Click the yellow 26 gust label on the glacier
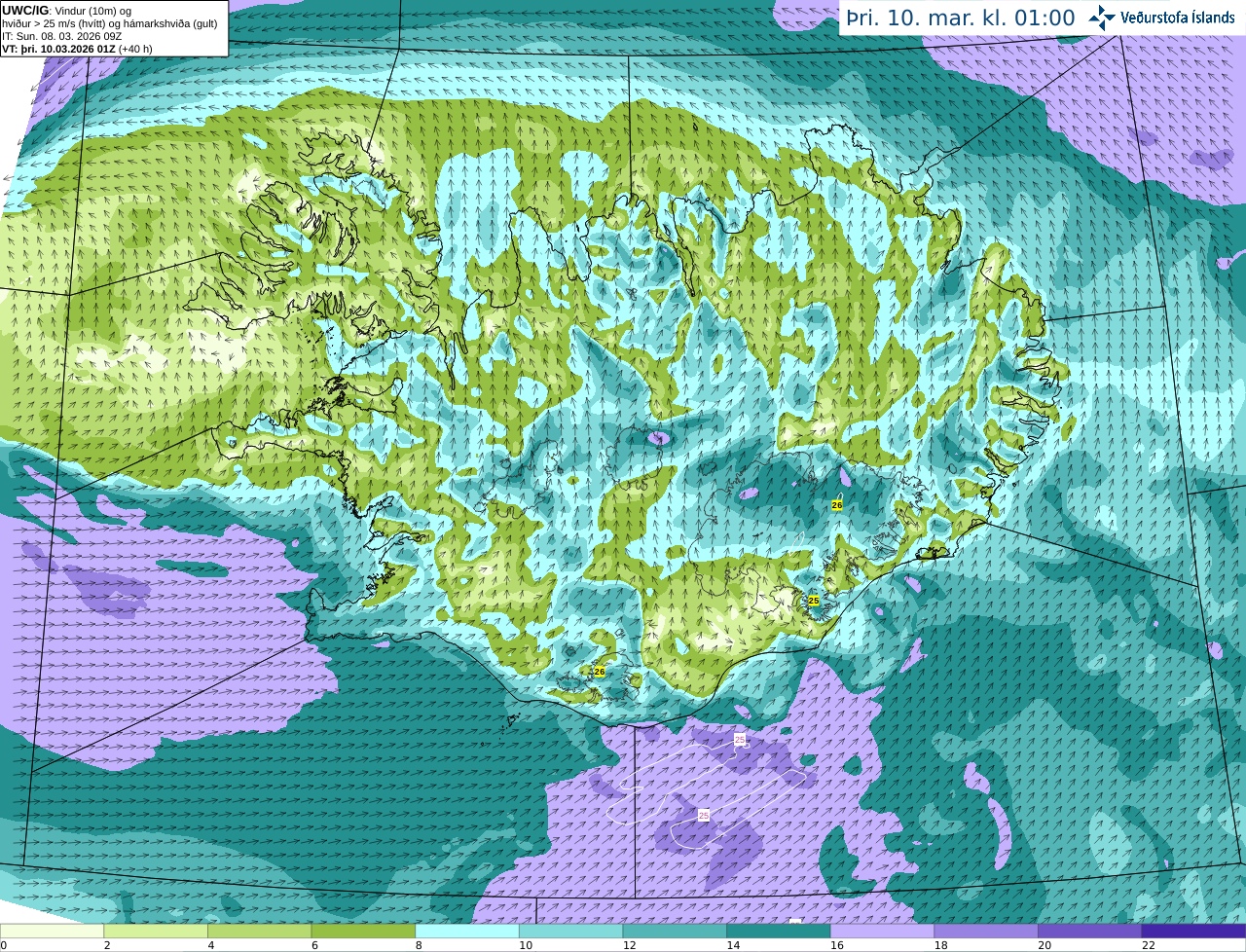This screenshot has width=1246, height=952. pos(837,505)
